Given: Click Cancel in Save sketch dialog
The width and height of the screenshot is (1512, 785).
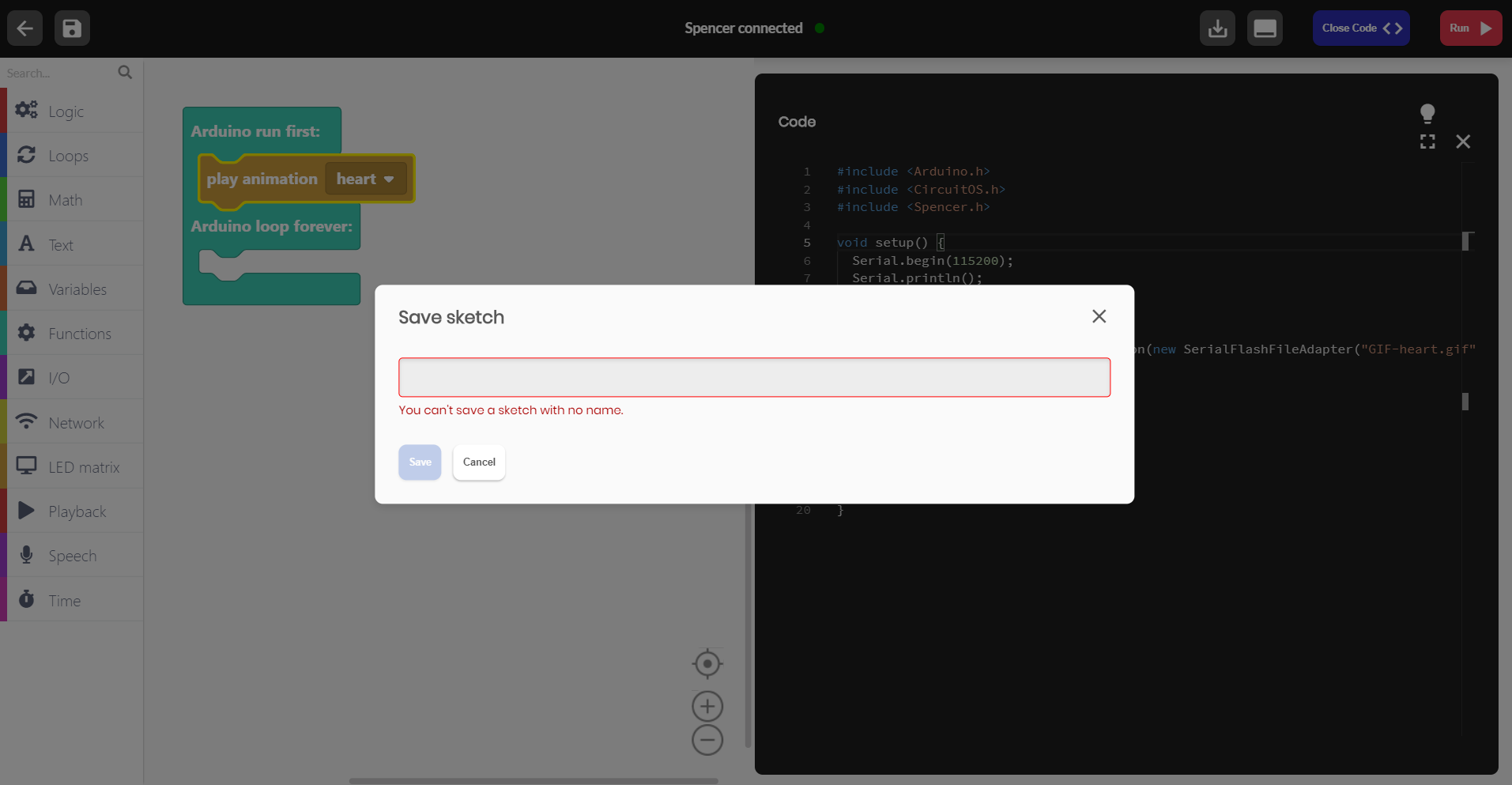Looking at the screenshot, I should pyautogui.click(x=479, y=462).
